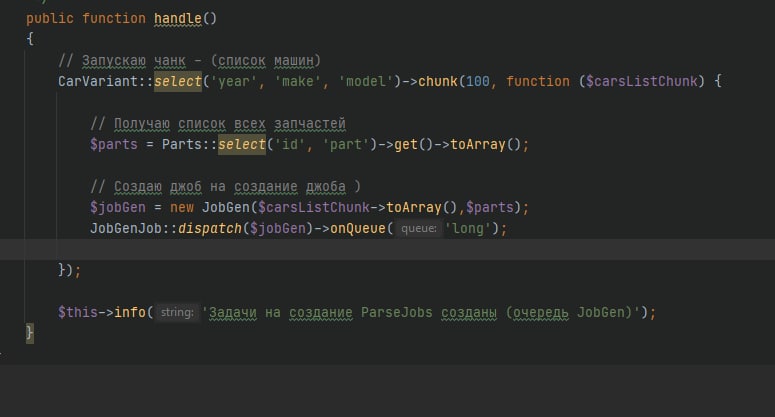Click the CarVariant class name
The image size is (775, 417).
click(98, 82)
